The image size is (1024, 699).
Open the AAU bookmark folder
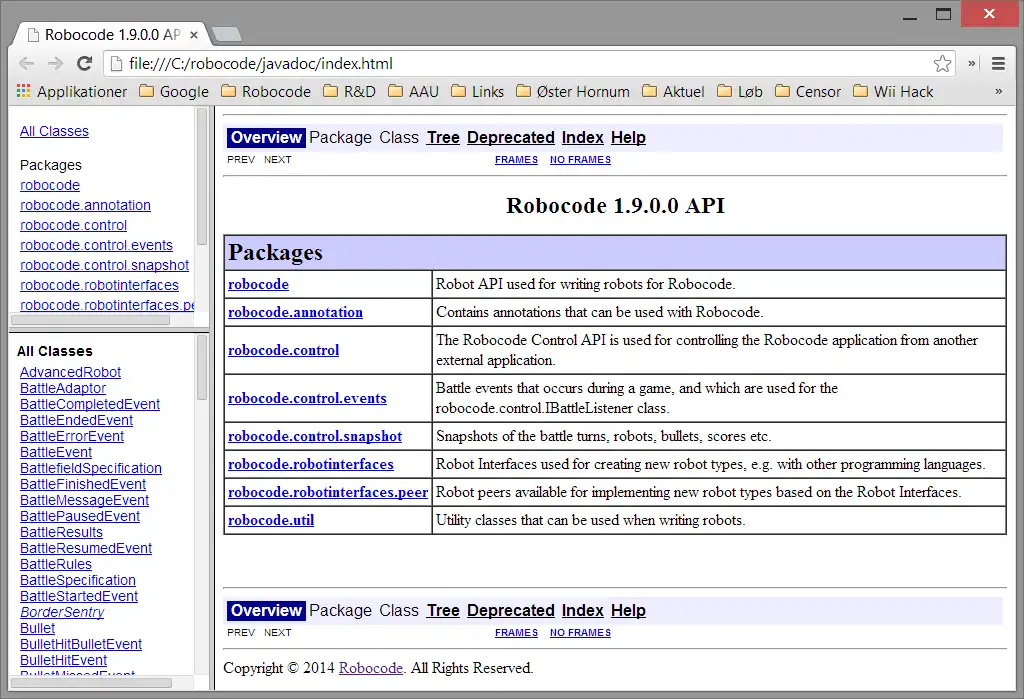[413, 91]
